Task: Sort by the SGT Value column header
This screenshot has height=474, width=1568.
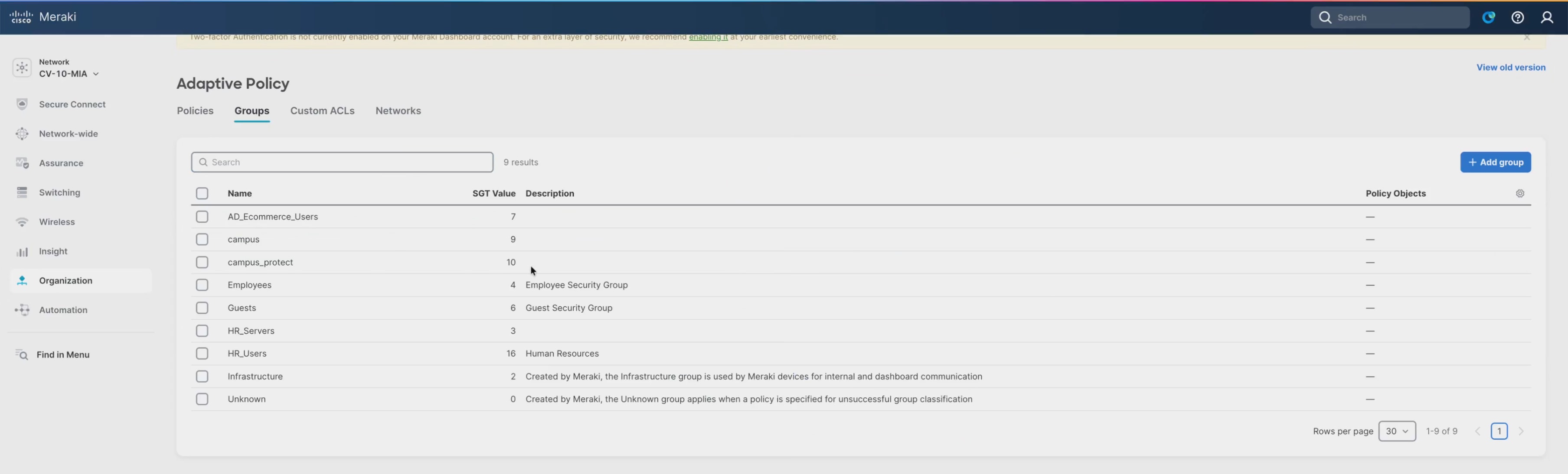Action: (493, 194)
